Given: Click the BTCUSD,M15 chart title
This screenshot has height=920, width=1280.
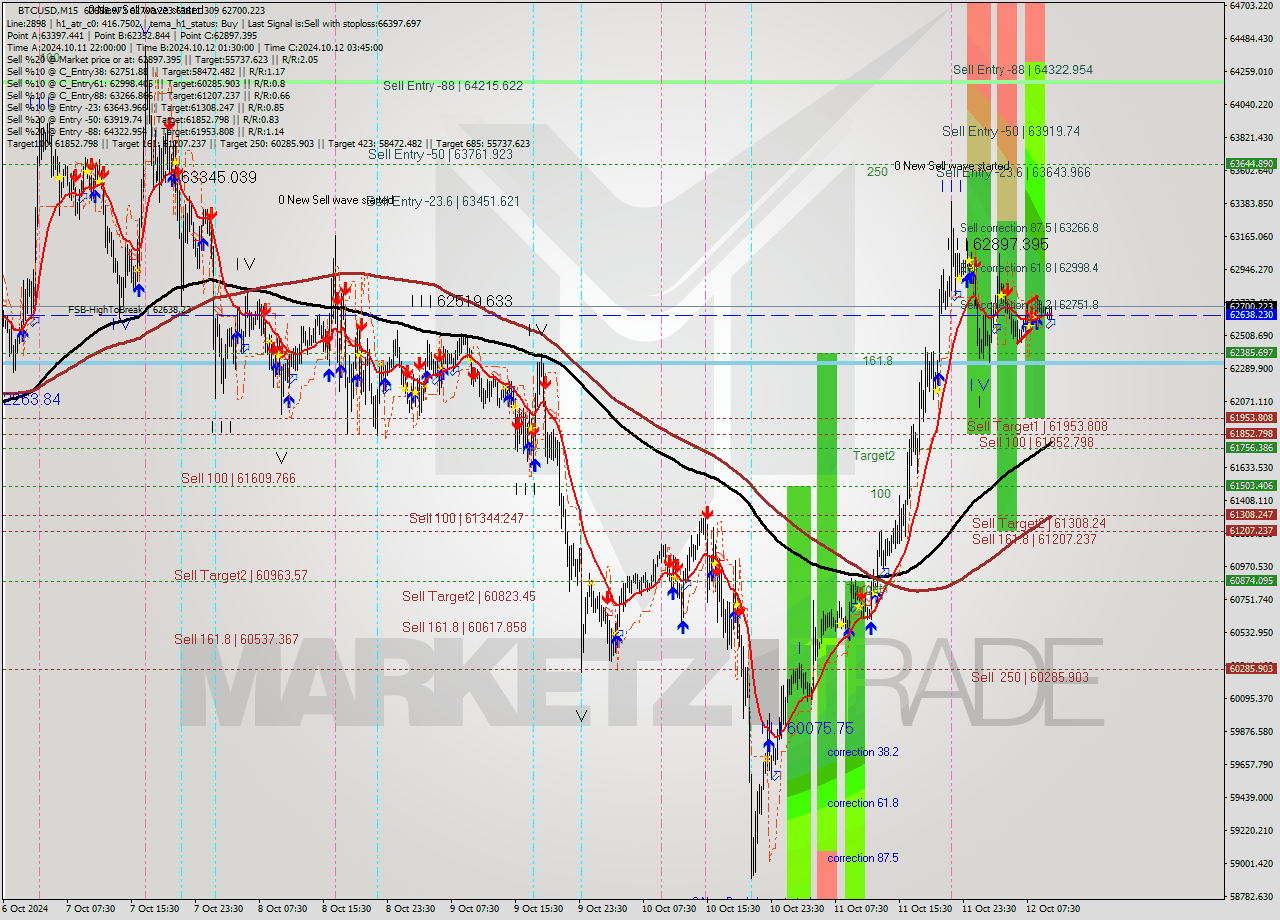Looking at the screenshot, I should tap(46, 10).
